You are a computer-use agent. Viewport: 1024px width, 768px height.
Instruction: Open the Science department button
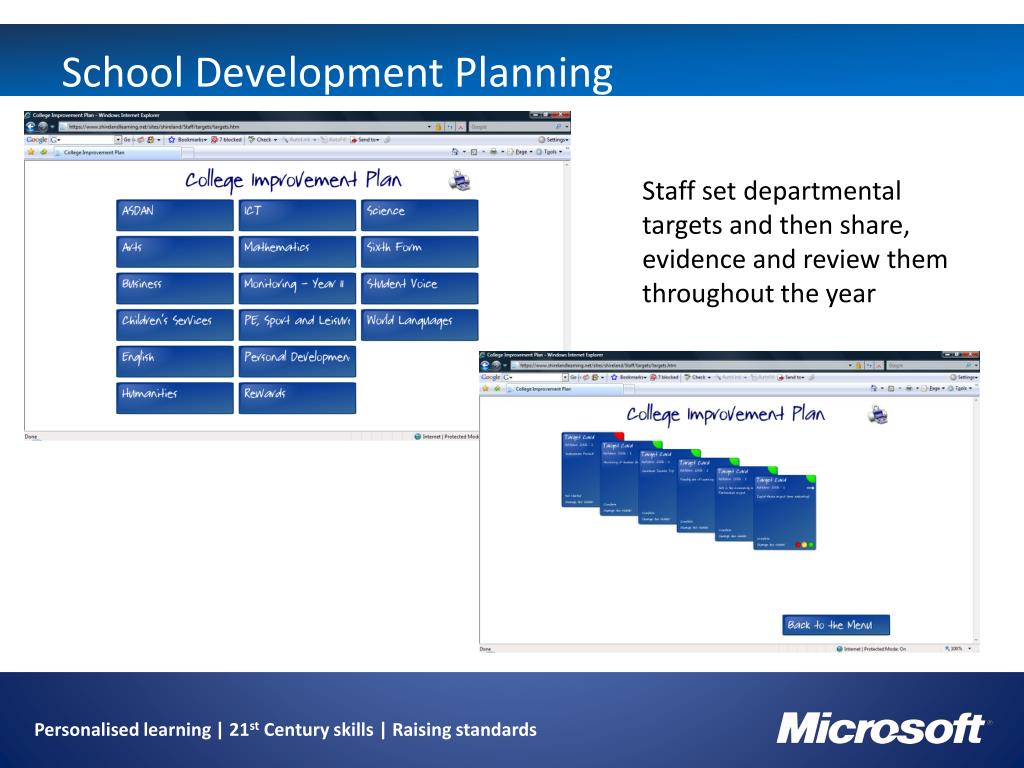pyautogui.click(x=419, y=215)
